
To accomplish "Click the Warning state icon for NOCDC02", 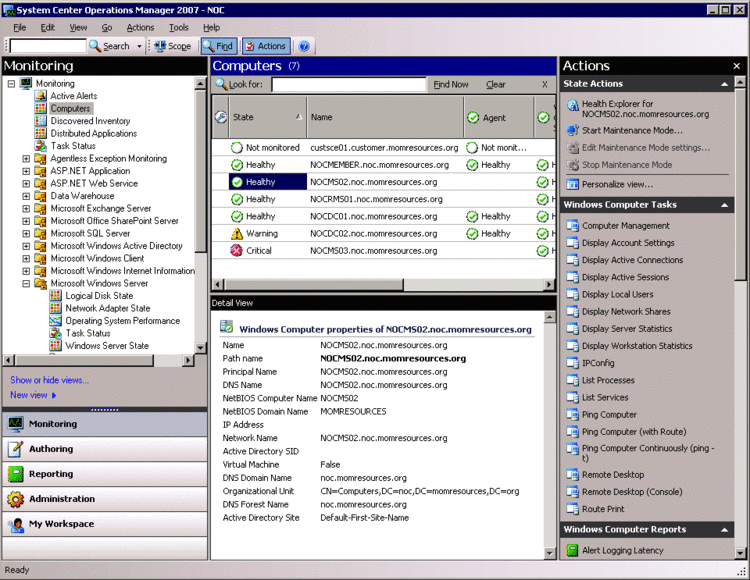I will 237,234.
